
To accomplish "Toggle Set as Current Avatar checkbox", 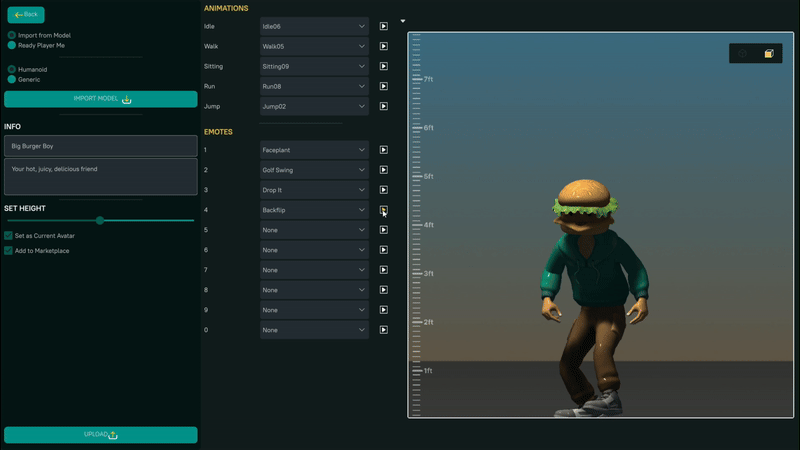I will [9, 236].
